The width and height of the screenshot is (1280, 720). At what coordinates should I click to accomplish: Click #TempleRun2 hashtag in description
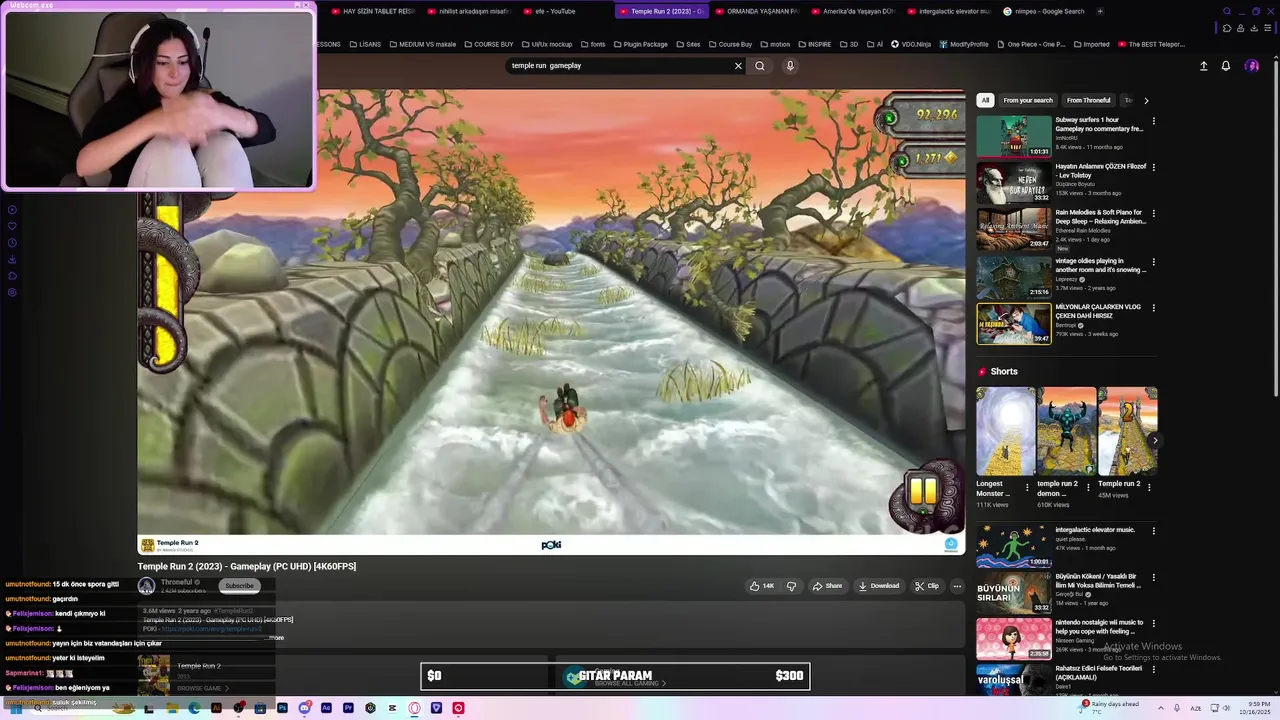click(x=233, y=611)
